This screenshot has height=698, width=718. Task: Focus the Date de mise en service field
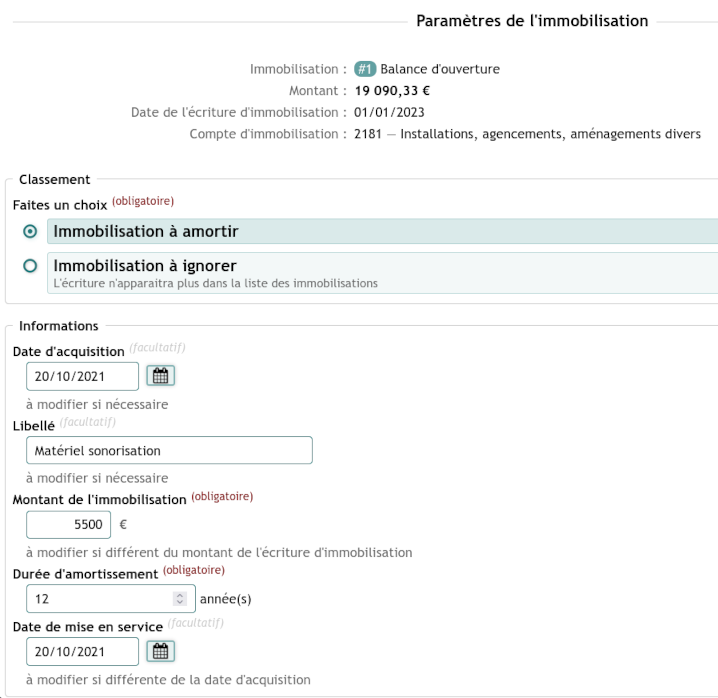point(82,651)
